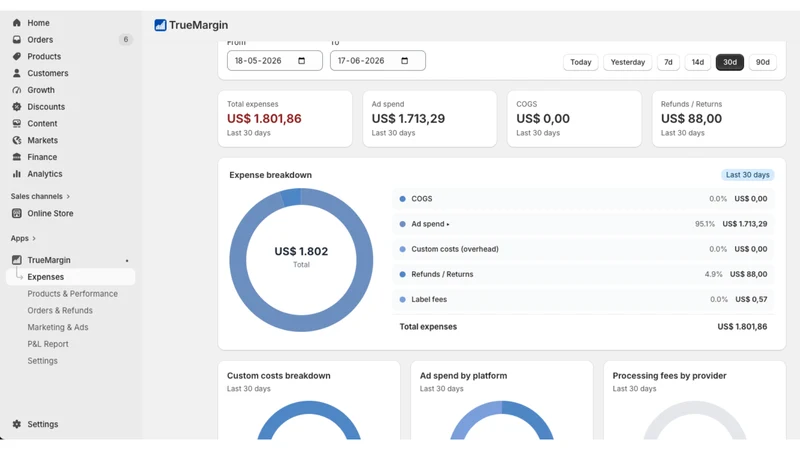Click the Refunds / Returns legend dot
The image size is (800, 450).
(403, 274)
